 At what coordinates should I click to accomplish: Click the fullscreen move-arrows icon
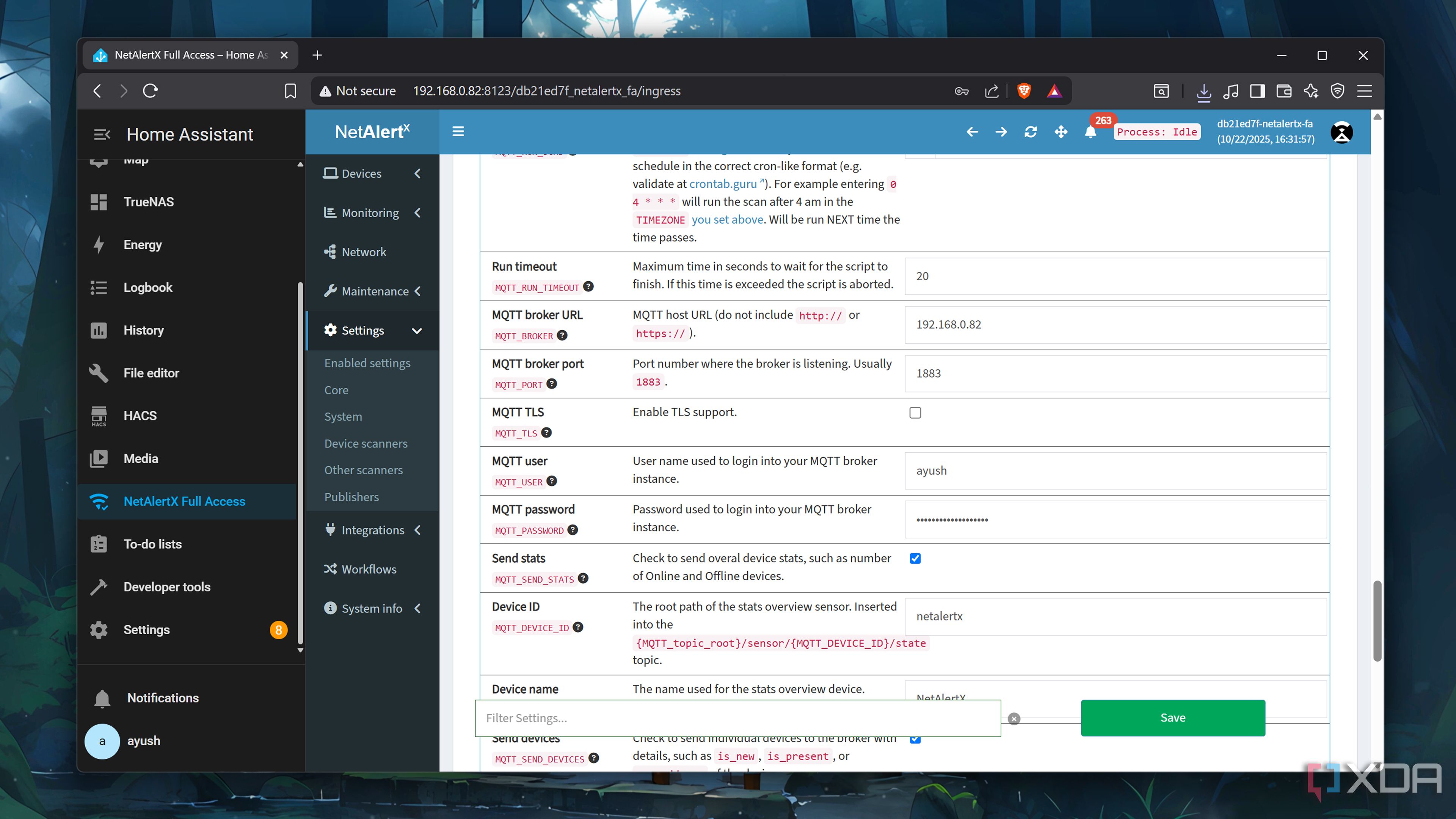pyautogui.click(x=1061, y=132)
